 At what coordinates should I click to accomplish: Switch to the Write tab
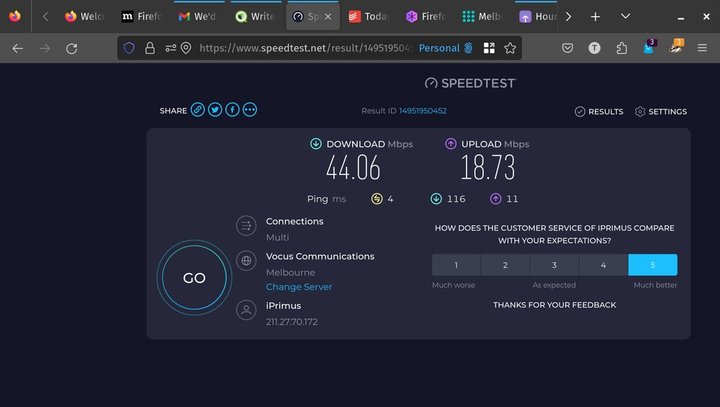pyautogui.click(x=255, y=17)
